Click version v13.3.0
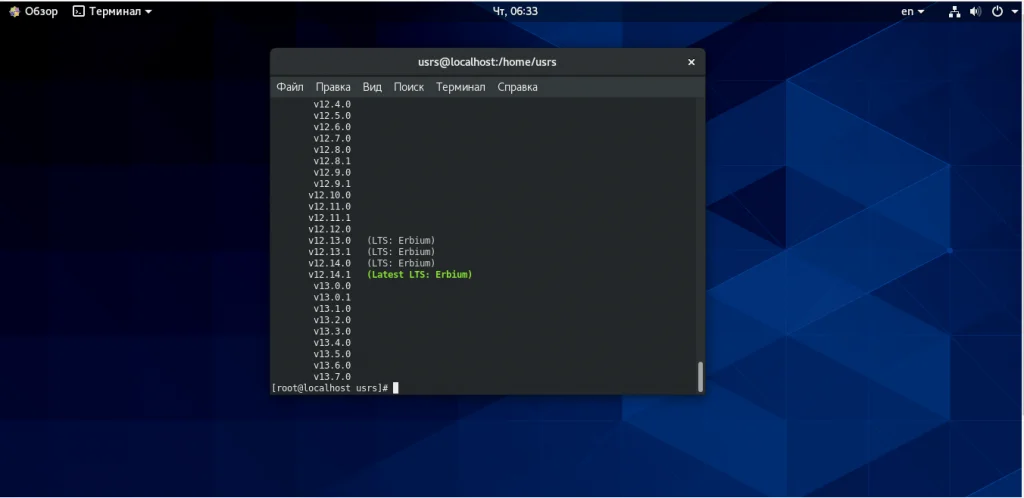This screenshot has width=1024, height=498. (x=332, y=332)
